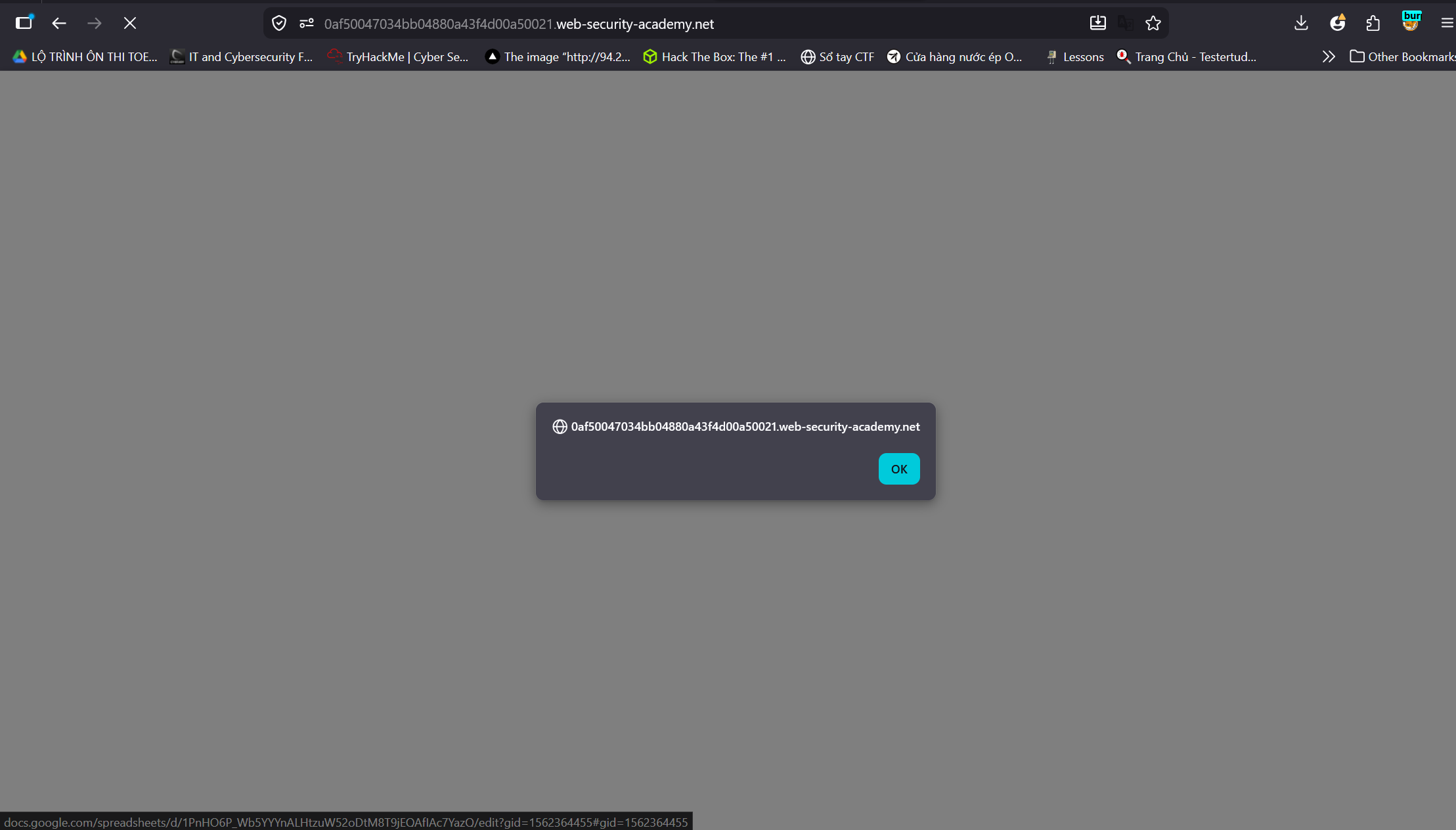Open Lessons bookmark
This screenshot has height=830, width=1456.
1074,57
